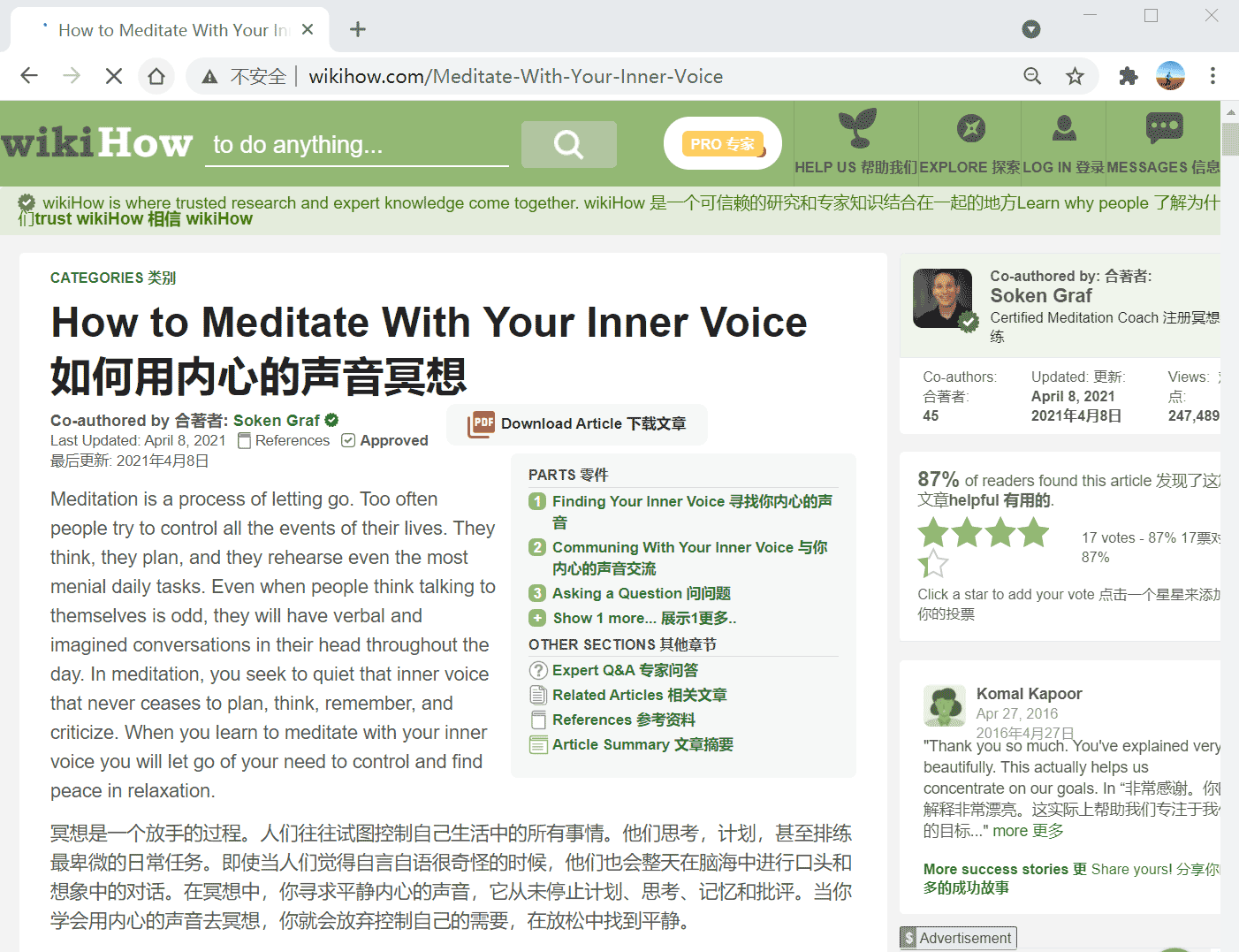Open a new browser tab
The image size is (1239, 952).
click(358, 30)
